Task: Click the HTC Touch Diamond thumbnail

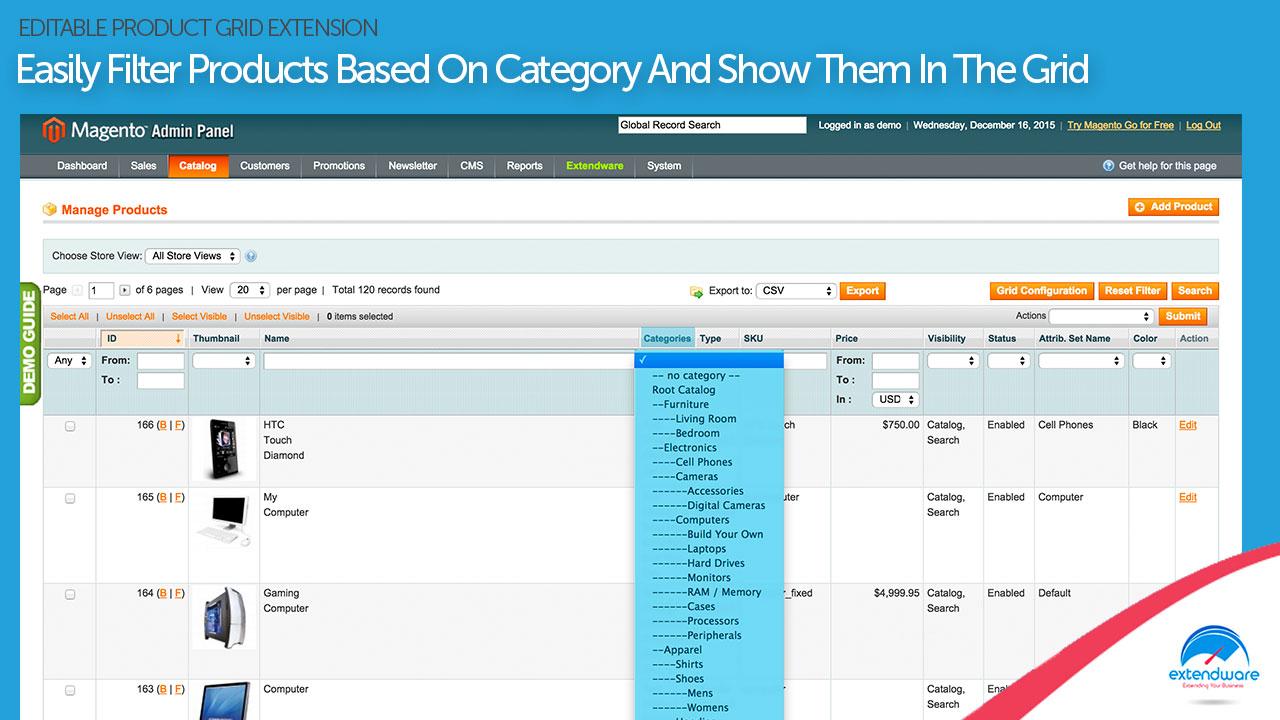Action: click(222, 450)
